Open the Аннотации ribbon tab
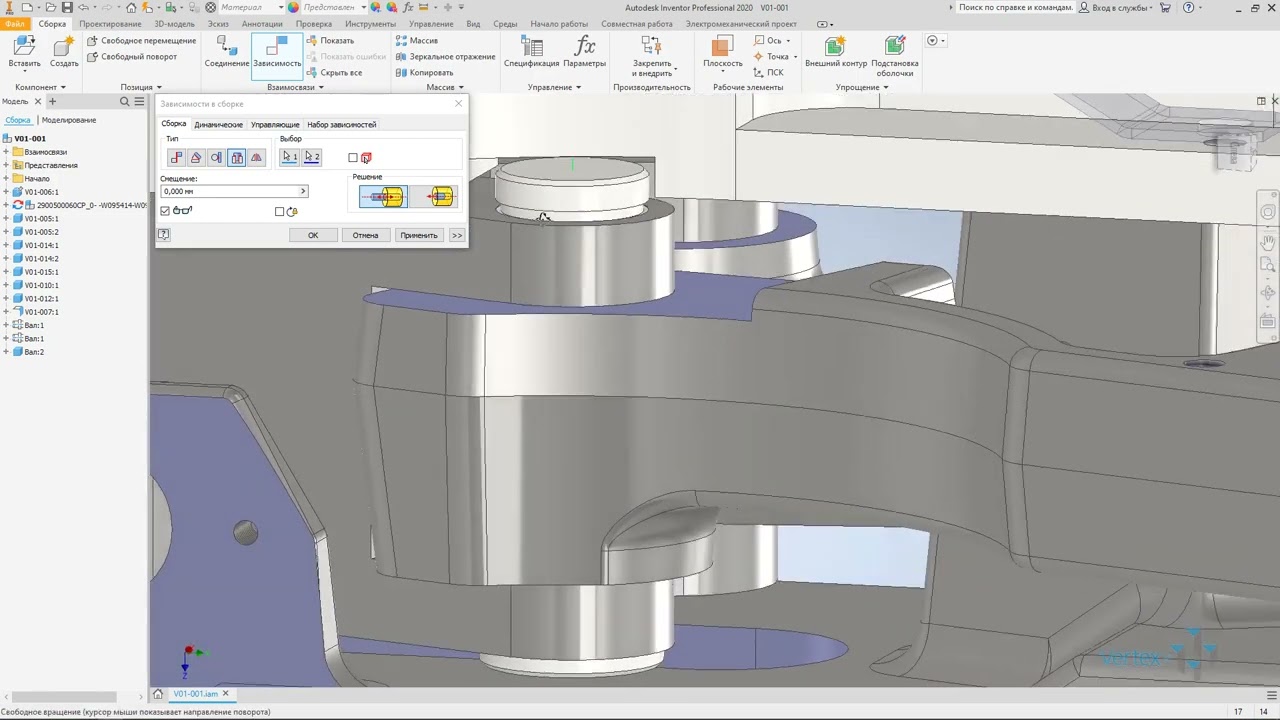 [262, 24]
